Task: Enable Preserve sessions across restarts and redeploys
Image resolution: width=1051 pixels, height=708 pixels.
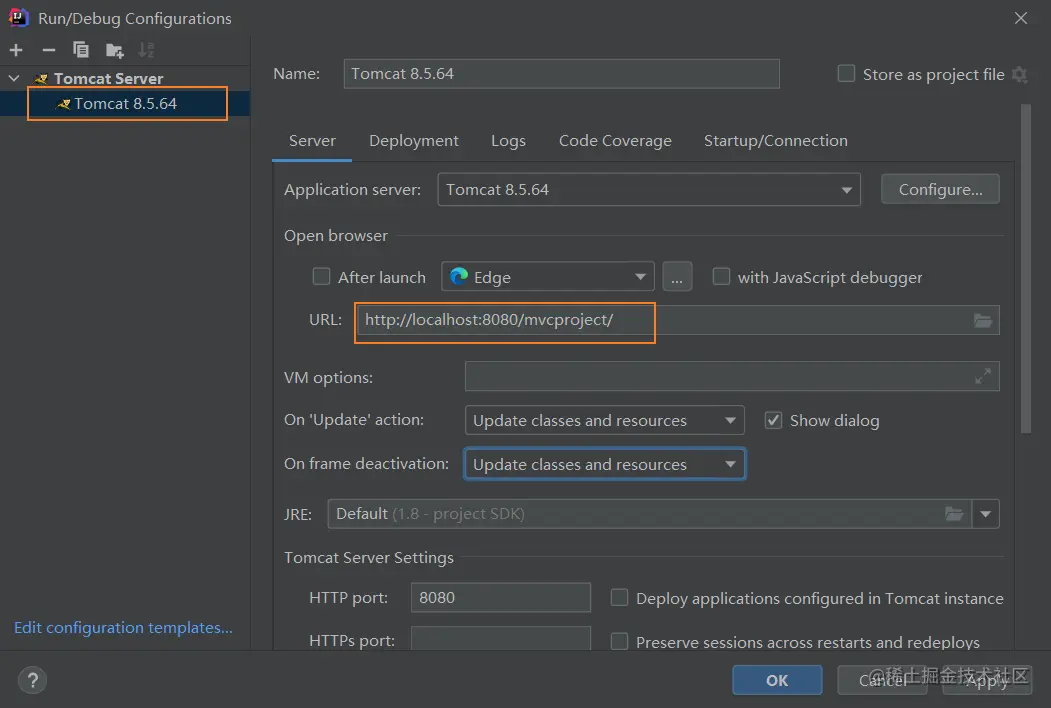Action: point(619,642)
